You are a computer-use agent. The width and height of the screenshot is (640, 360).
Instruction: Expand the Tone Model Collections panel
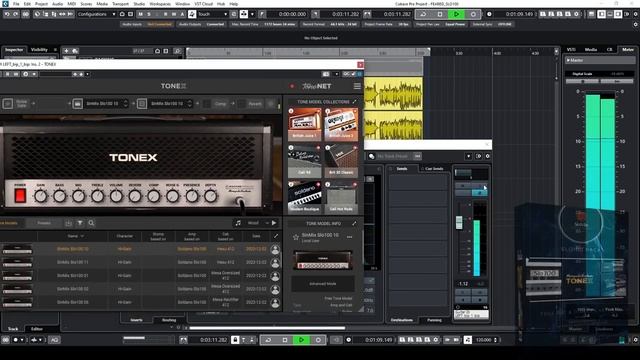pyautogui.click(x=354, y=102)
